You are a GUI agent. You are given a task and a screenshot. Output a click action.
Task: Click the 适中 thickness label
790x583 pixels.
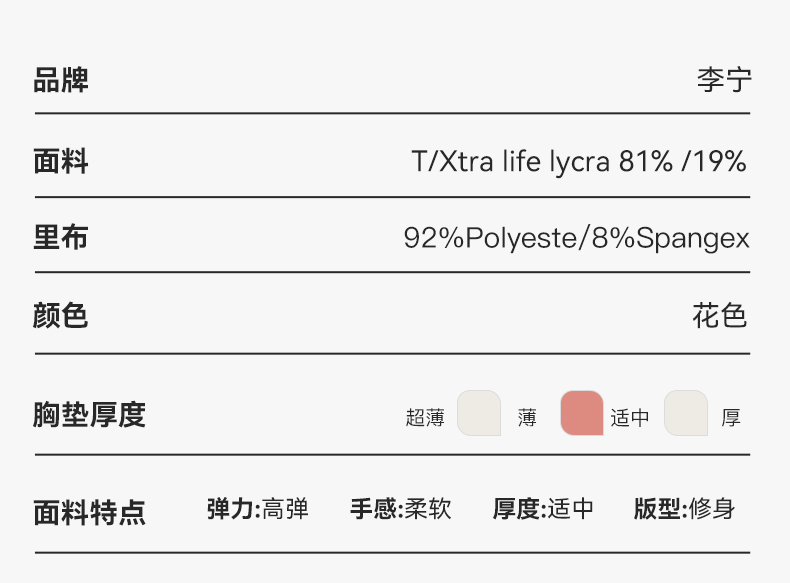click(630, 418)
